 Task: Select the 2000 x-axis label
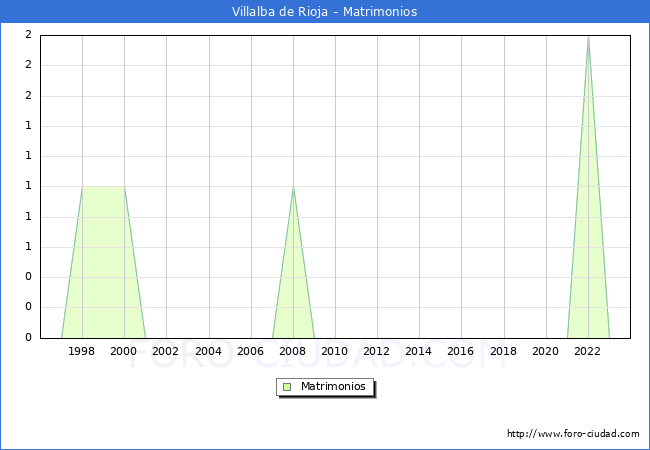124,351
